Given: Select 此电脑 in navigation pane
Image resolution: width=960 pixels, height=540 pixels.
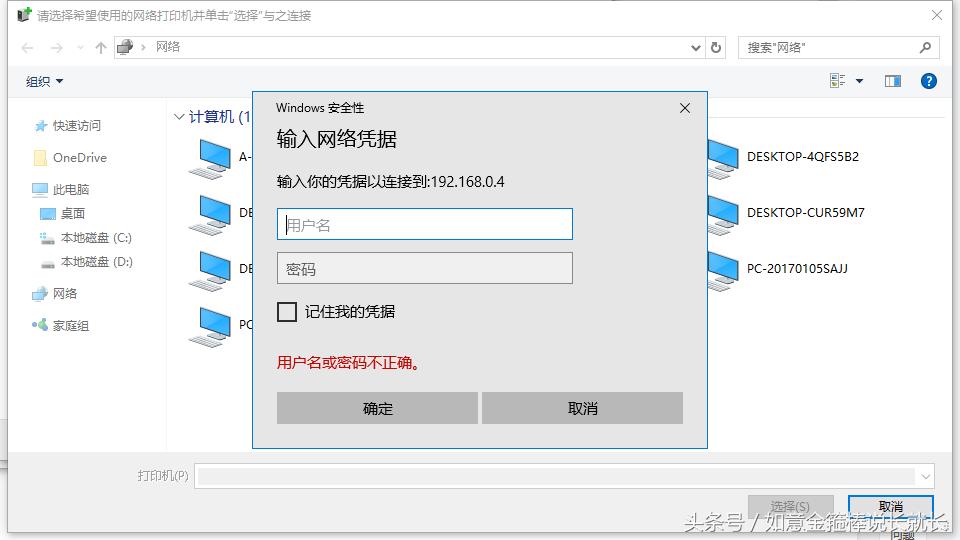Looking at the screenshot, I should click(x=61, y=189).
